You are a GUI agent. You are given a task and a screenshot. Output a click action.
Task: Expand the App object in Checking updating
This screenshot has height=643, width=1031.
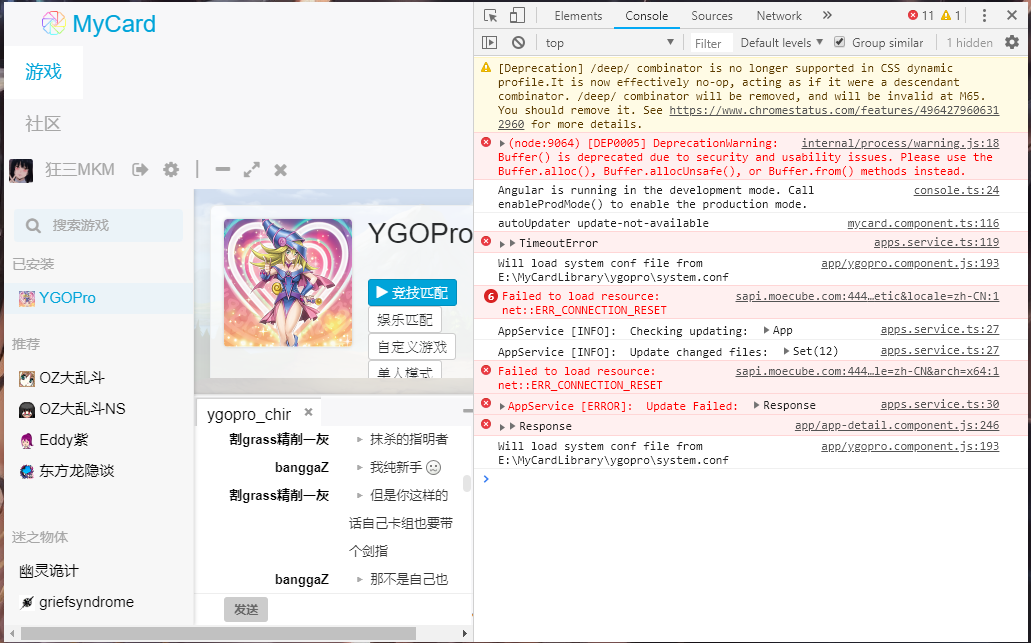tap(767, 330)
